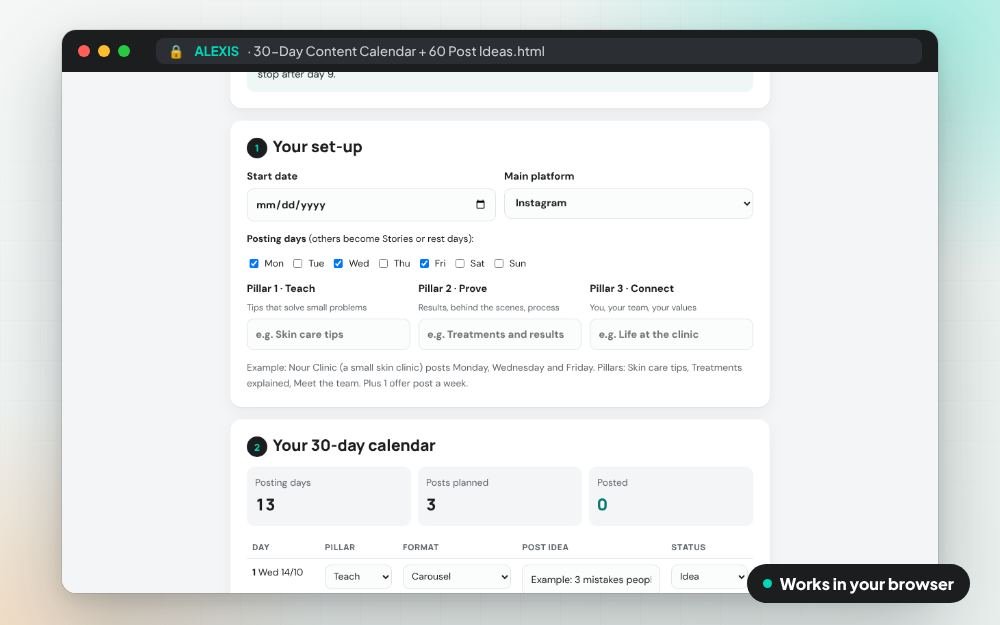Check the Sat posting day checkbox
Image resolution: width=1000 pixels, height=625 pixels.
(x=460, y=263)
